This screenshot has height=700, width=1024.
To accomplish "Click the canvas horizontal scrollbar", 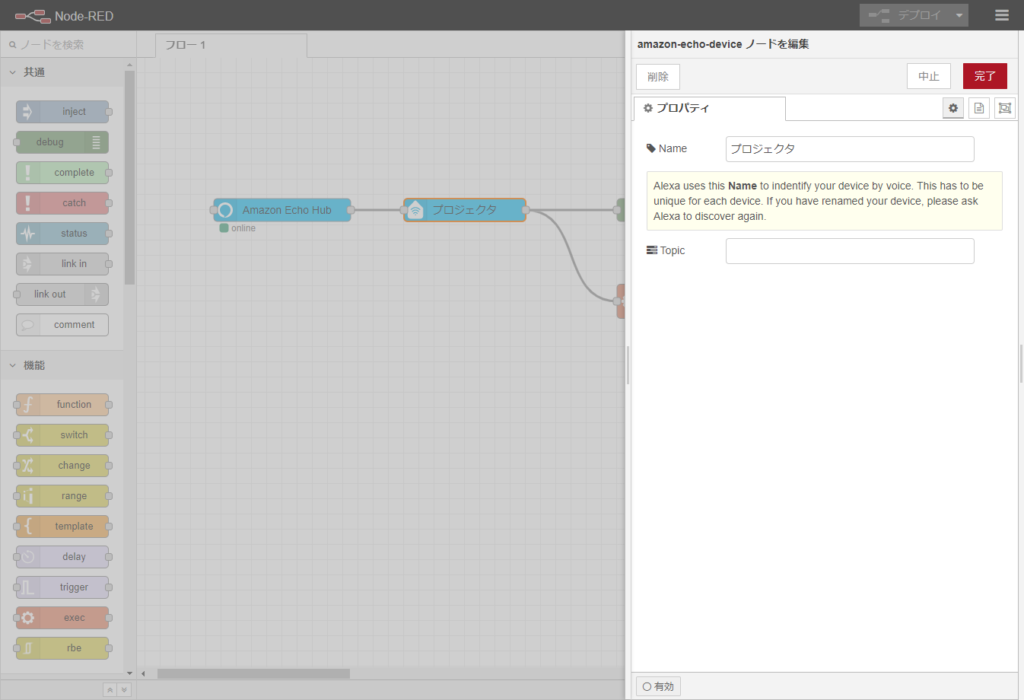I will coord(252,674).
